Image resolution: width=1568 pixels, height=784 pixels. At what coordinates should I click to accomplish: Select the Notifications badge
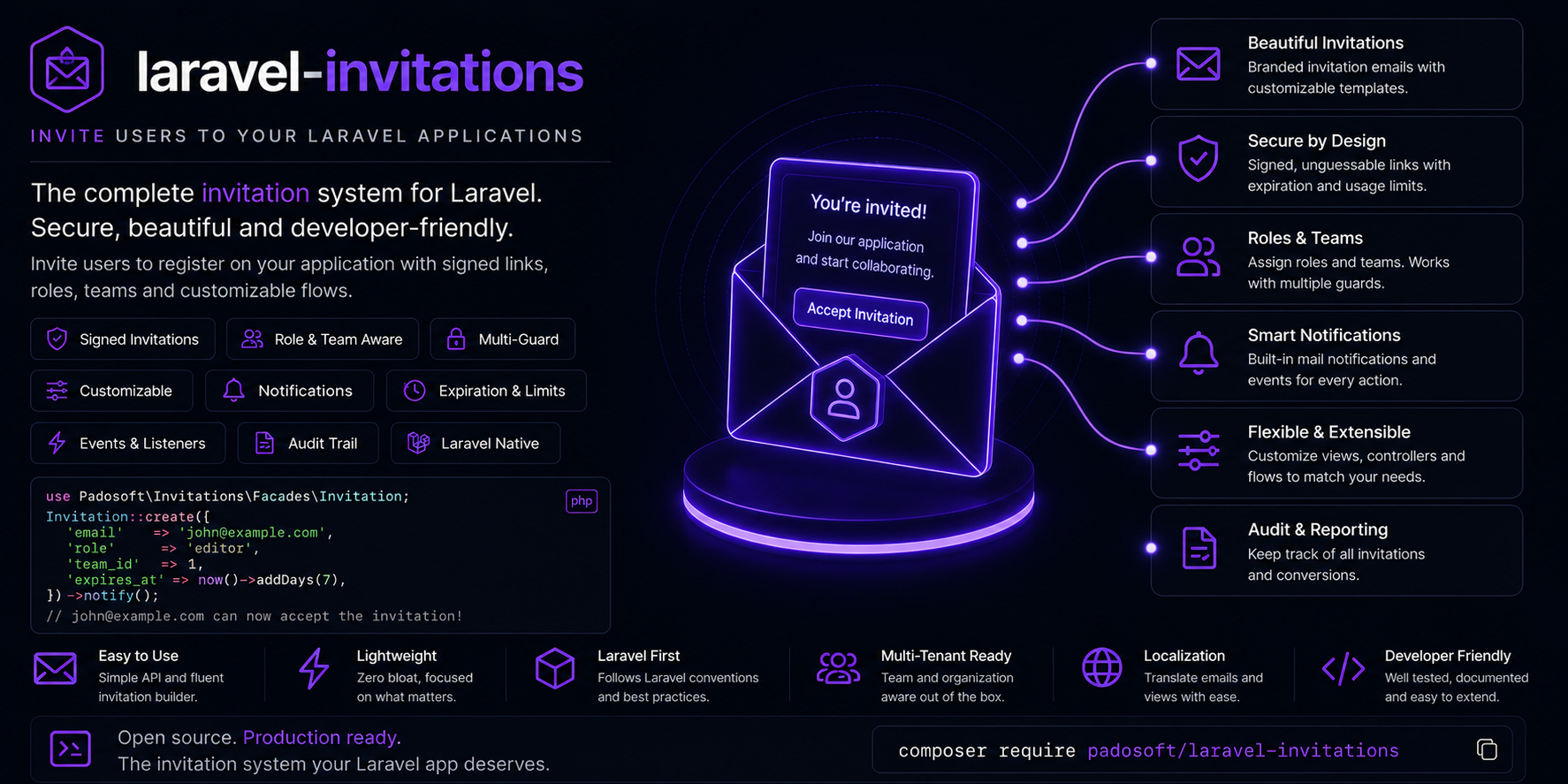point(290,391)
